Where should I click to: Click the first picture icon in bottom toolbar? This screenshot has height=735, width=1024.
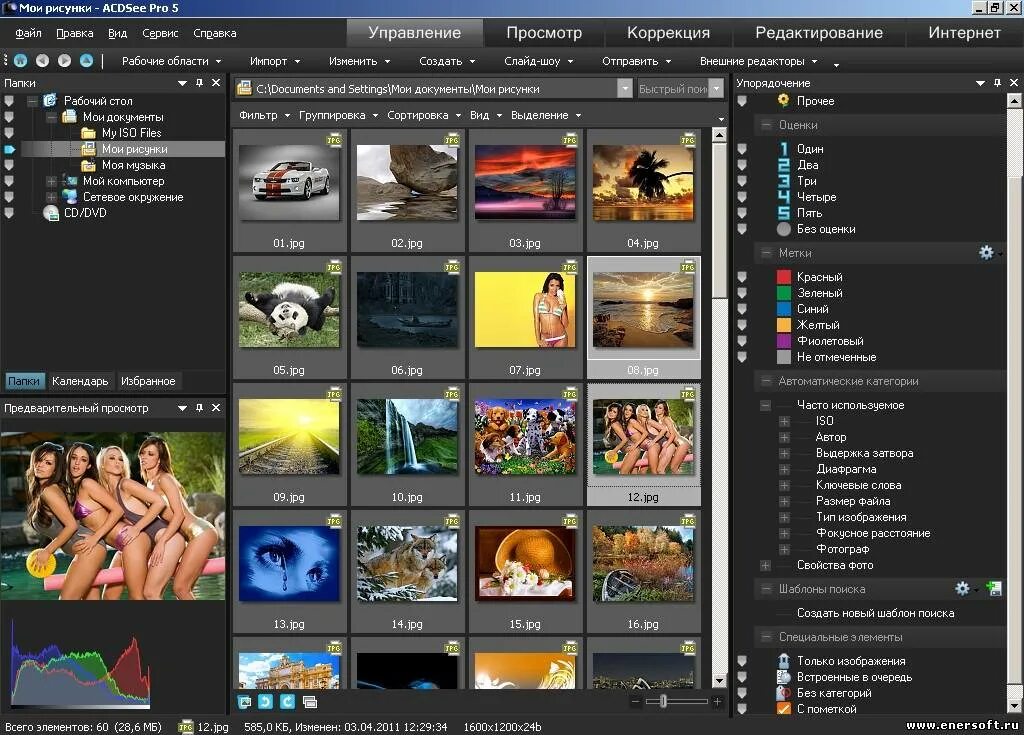tap(244, 702)
